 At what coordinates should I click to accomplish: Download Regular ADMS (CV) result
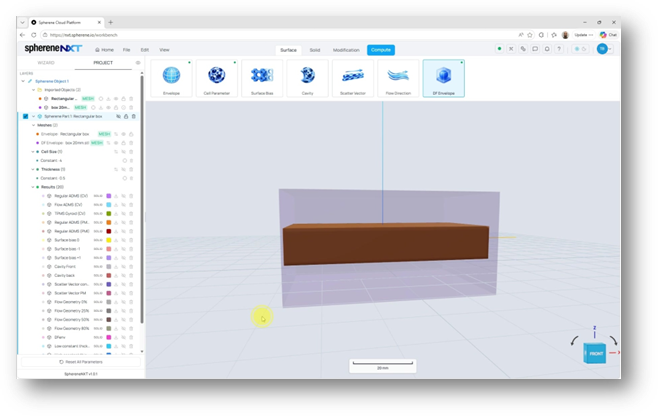(x=116, y=196)
